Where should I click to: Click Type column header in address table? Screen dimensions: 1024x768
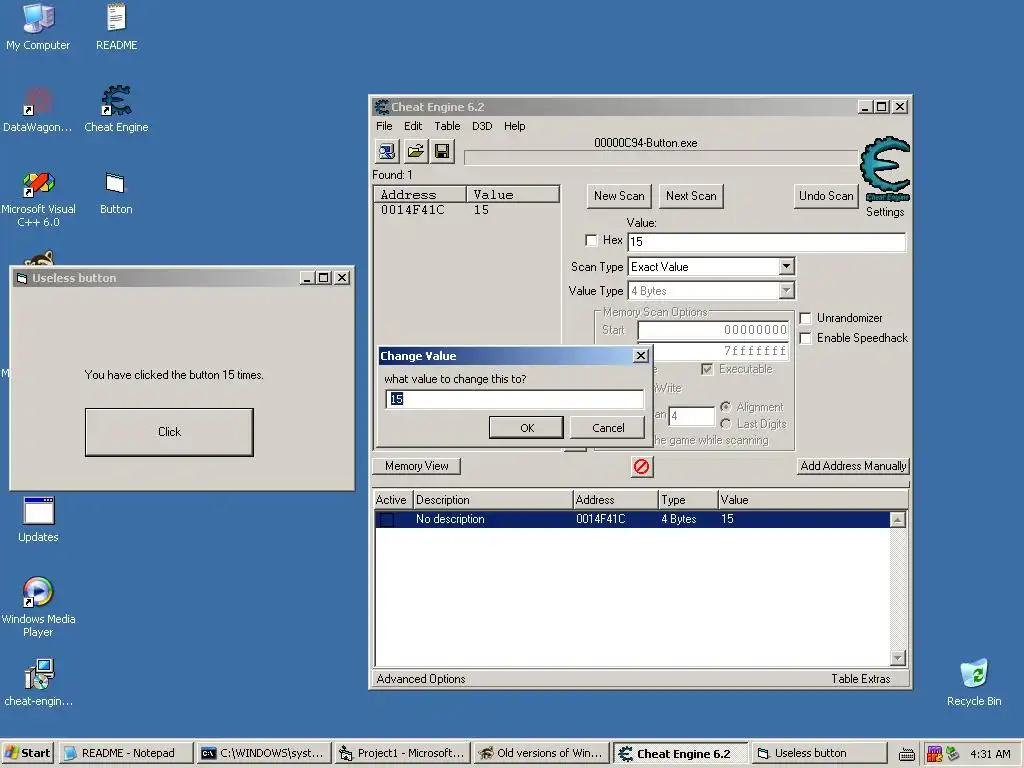pos(688,500)
